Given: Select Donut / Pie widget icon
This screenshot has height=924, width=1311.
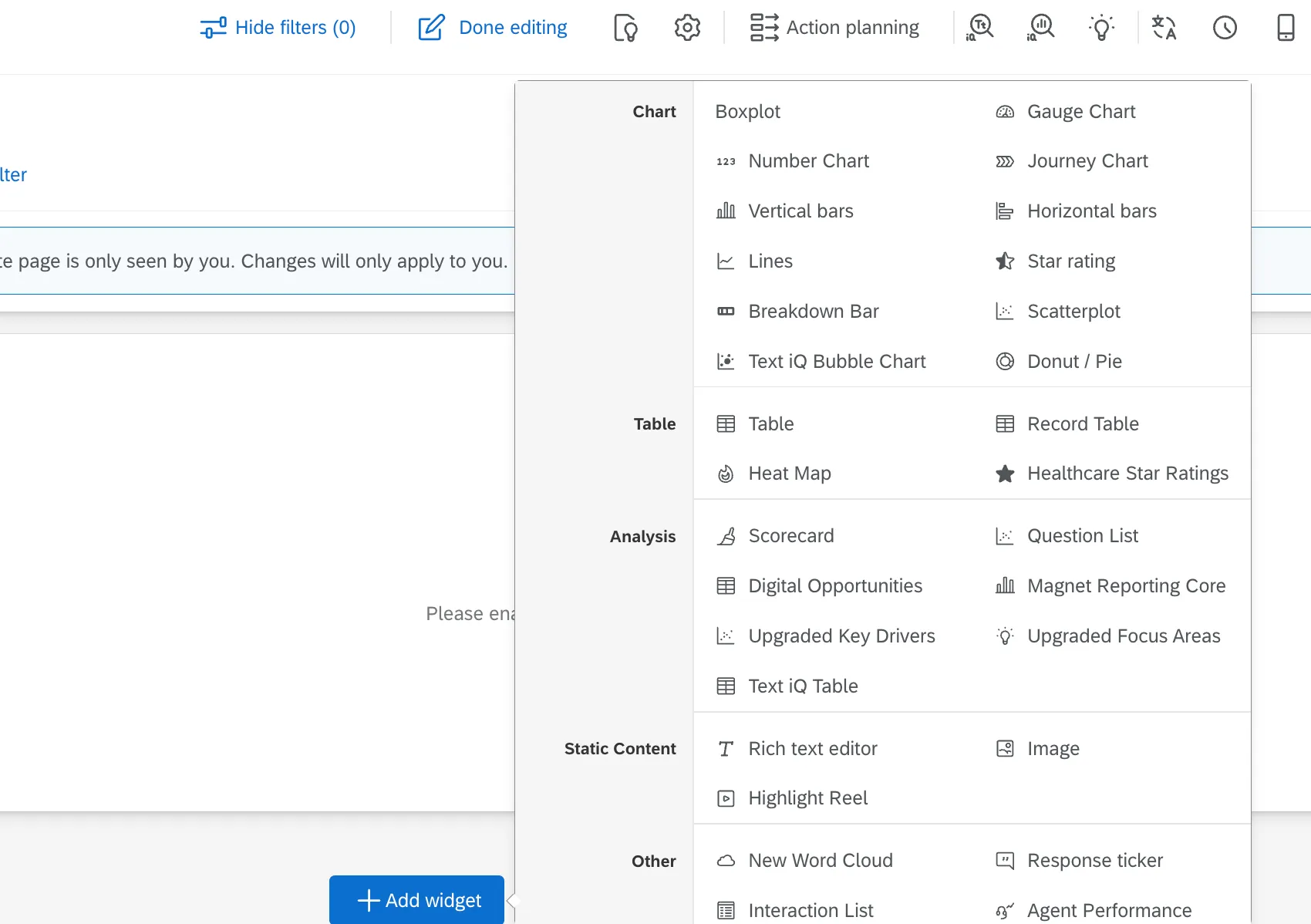Looking at the screenshot, I should click(1005, 361).
